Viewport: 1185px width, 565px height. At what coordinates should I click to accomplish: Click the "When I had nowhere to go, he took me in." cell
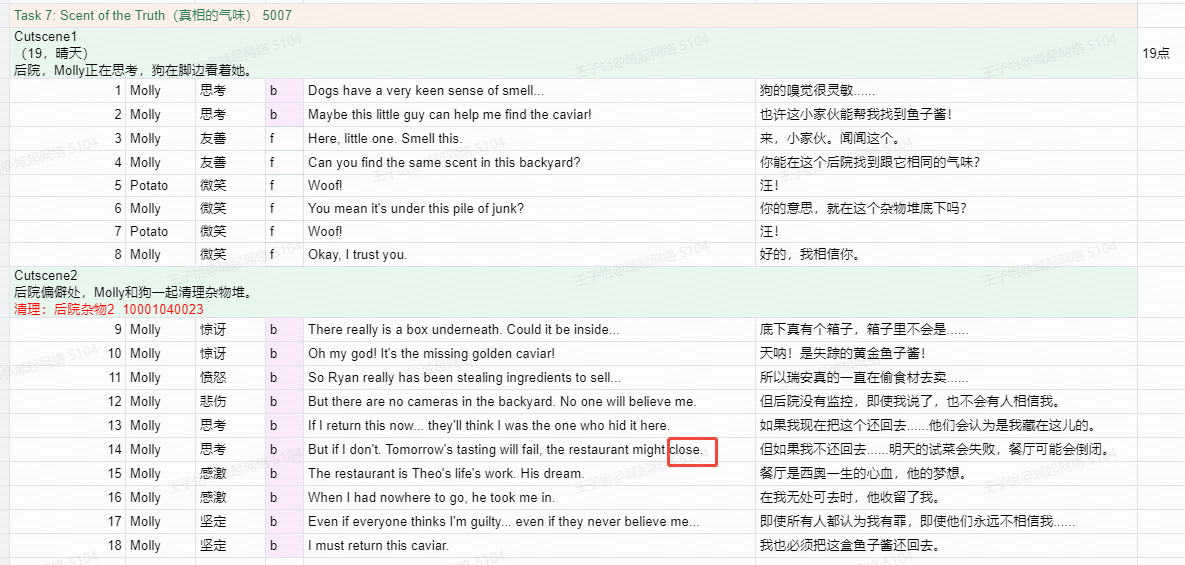tap(431, 497)
